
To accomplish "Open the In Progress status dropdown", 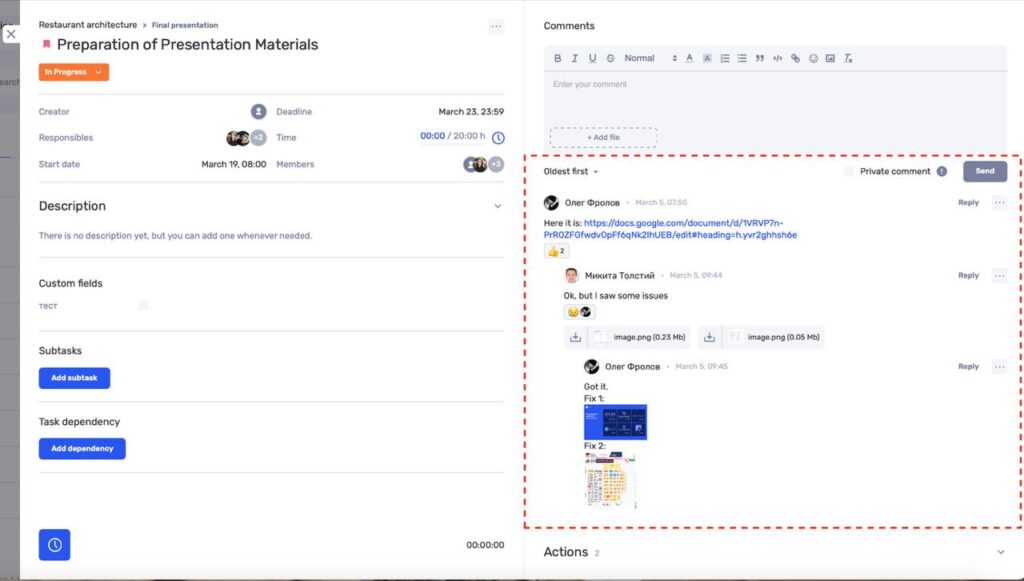I will click(74, 72).
